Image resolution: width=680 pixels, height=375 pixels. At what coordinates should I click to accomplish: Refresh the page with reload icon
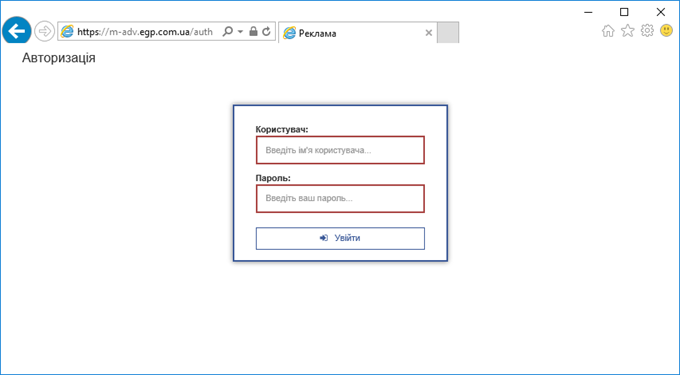point(267,31)
